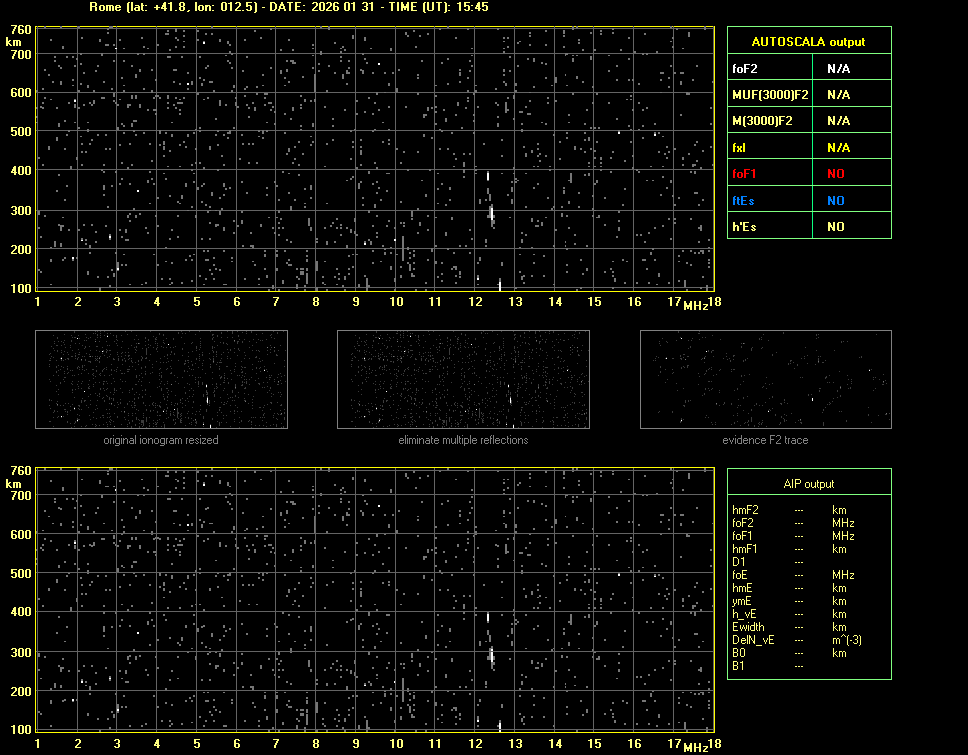Click the red NO value beside foF1
The height and width of the screenshot is (755, 968).
pyautogui.click(x=835, y=174)
